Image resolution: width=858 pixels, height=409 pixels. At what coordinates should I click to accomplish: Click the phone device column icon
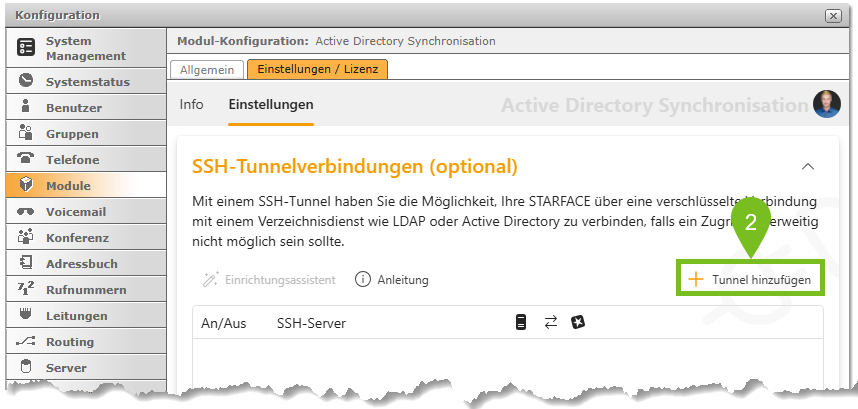pos(521,322)
